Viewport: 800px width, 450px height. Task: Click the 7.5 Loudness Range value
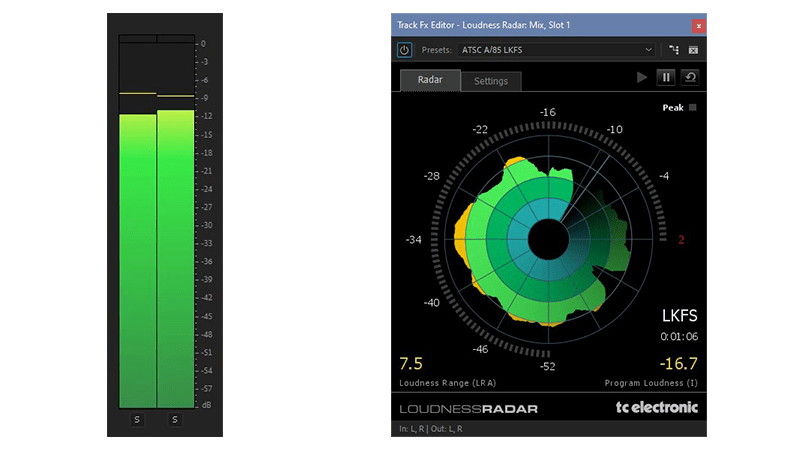pos(411,364)
